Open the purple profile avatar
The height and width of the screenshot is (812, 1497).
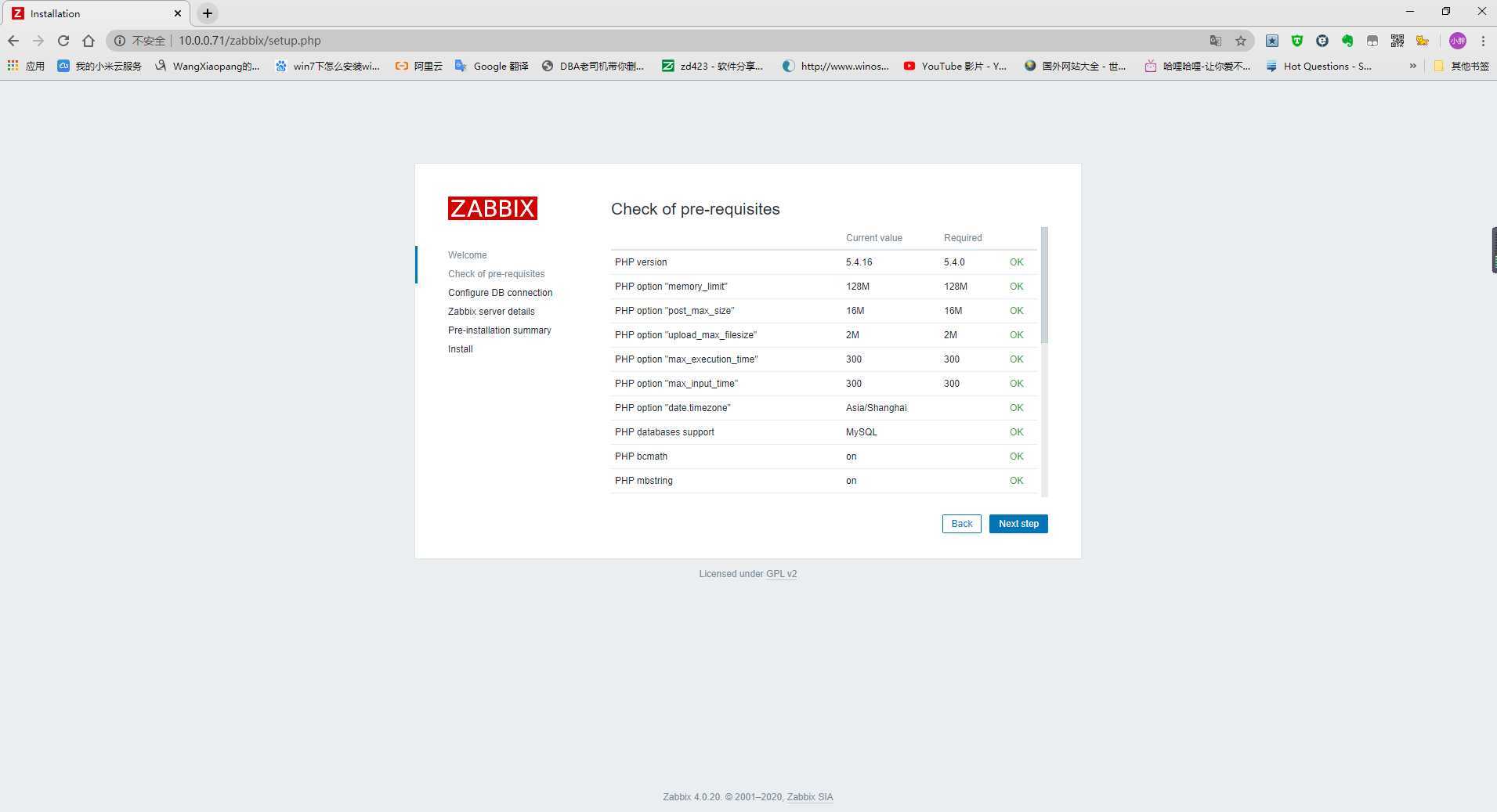(1458, 41)
